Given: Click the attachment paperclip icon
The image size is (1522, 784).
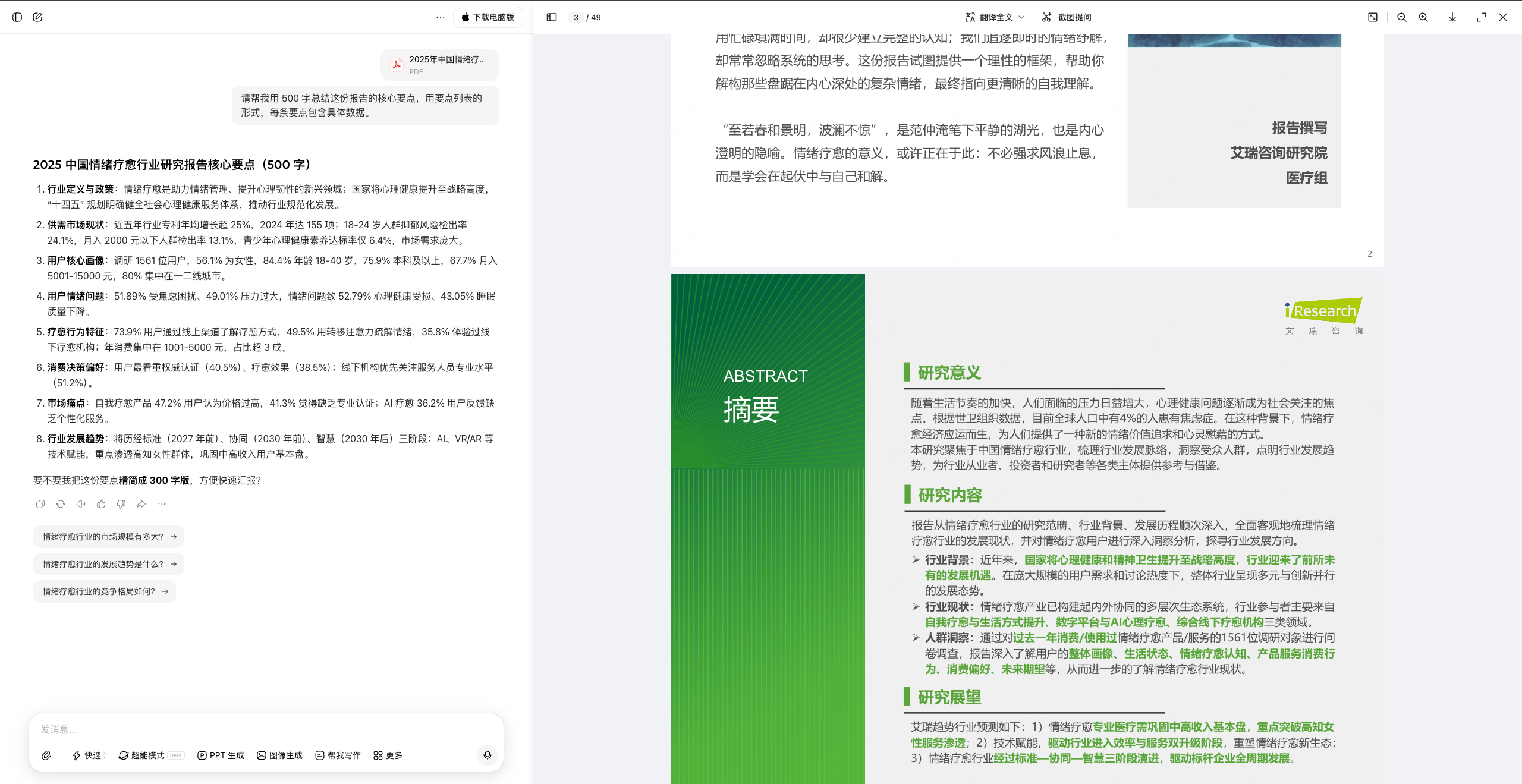Looking at the screenshot, I should click(x=46, y=755).
